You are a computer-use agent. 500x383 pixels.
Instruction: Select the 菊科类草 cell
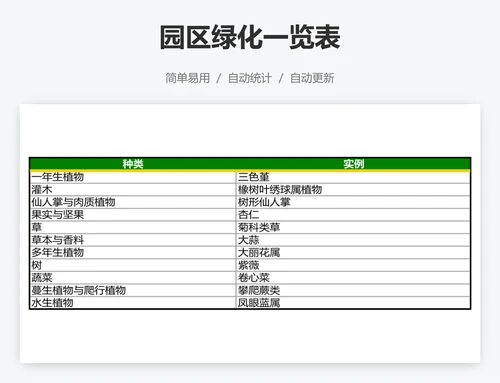353,227
